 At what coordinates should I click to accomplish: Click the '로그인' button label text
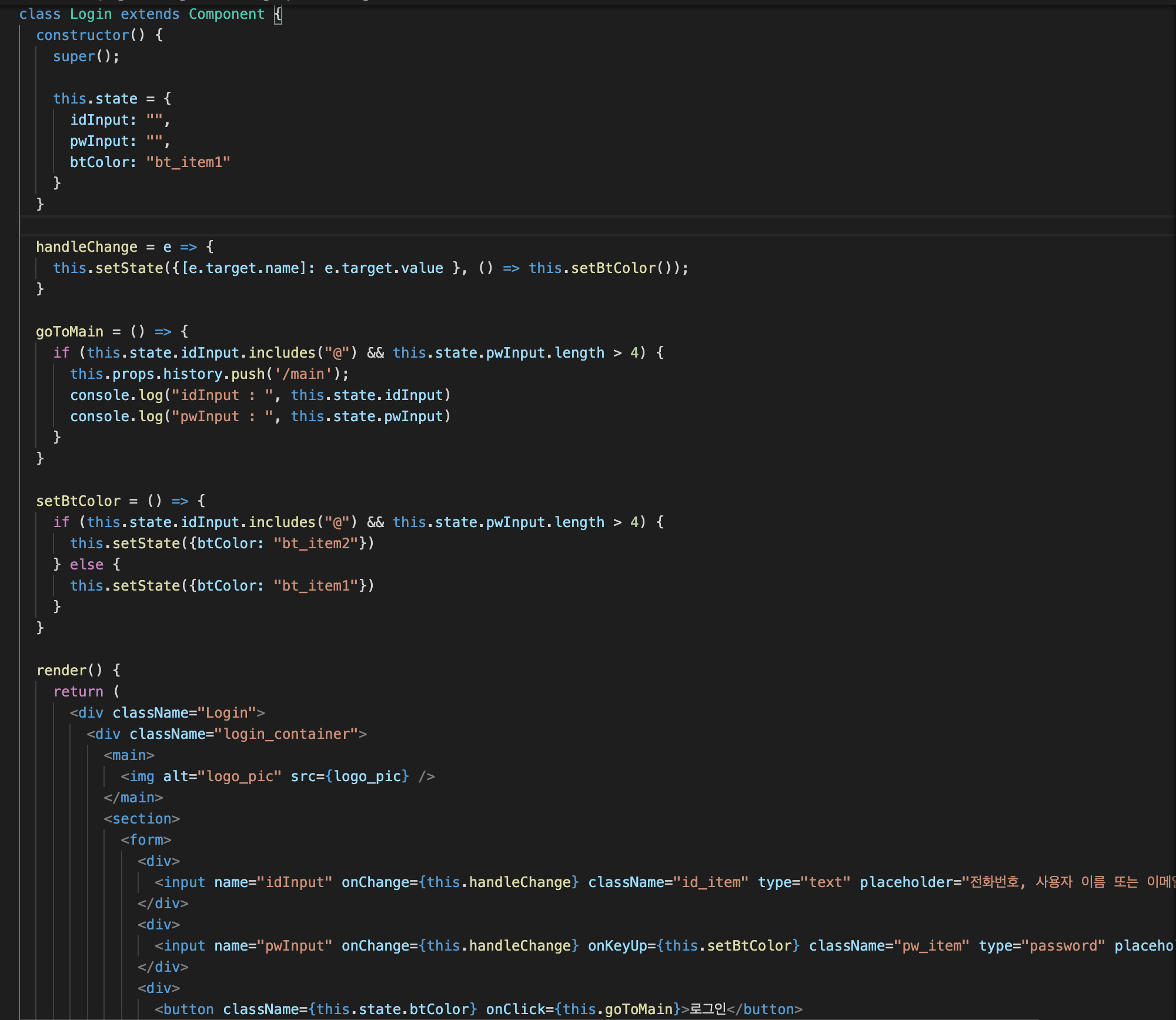tap(708, 1009)
